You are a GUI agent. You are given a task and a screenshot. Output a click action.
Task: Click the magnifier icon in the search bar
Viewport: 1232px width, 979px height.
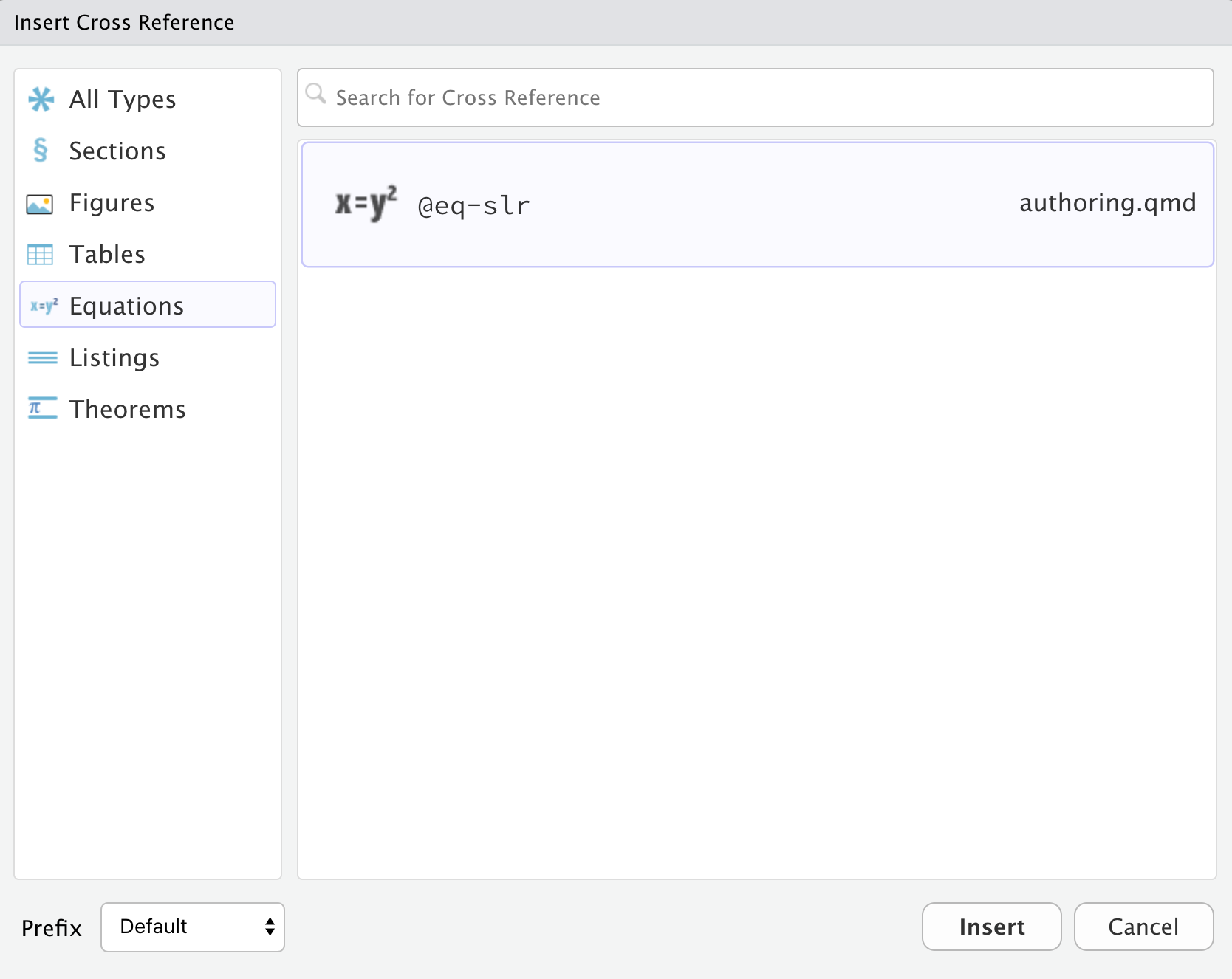pyautogui.click(x=317, y=95)
